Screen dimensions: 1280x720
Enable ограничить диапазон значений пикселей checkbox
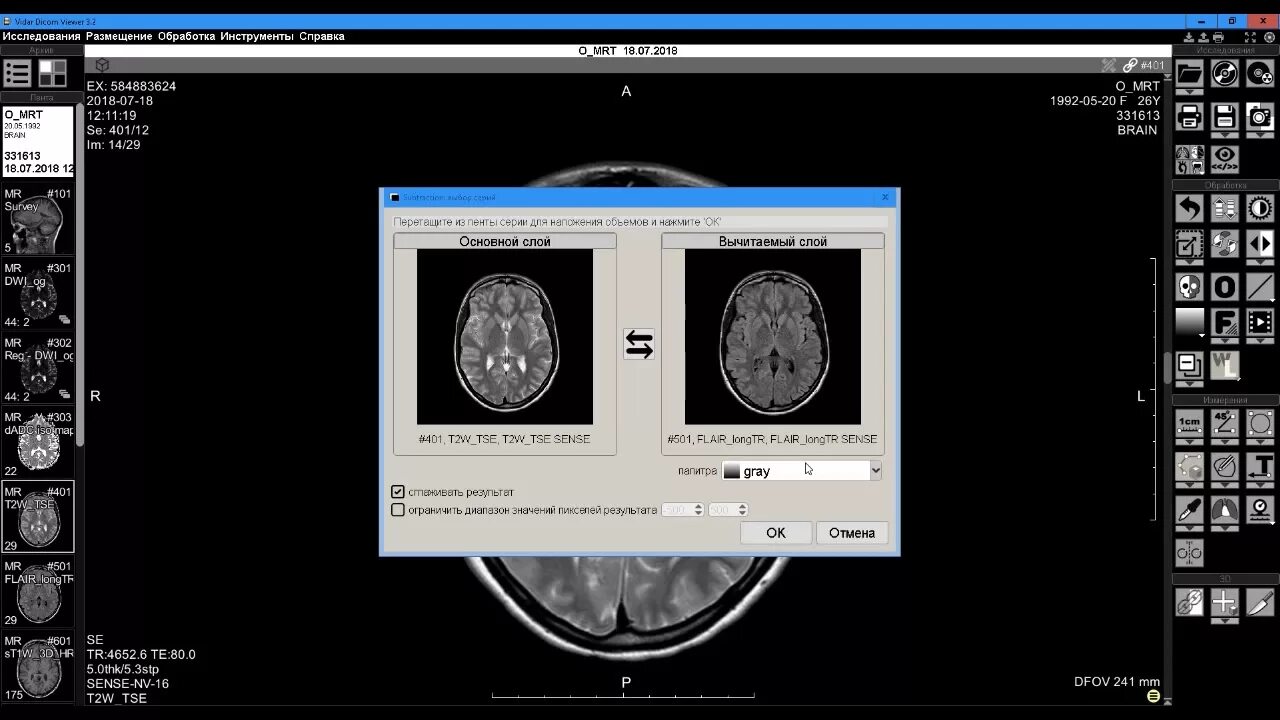[398, 510]
